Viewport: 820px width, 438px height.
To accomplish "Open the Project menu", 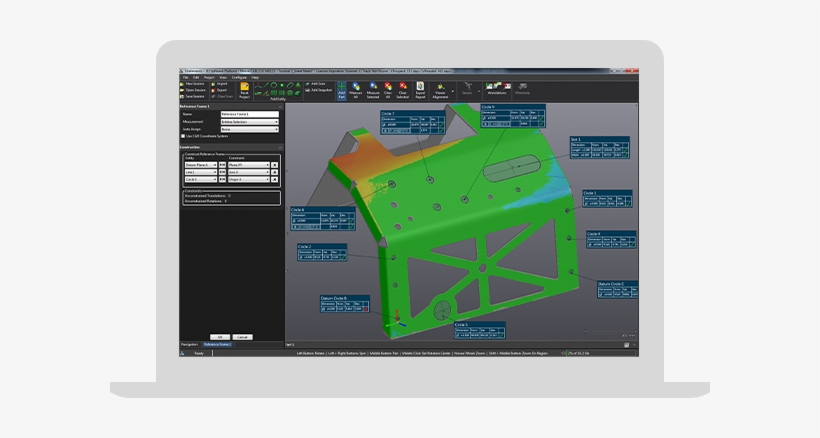I will tap(209, 77).
